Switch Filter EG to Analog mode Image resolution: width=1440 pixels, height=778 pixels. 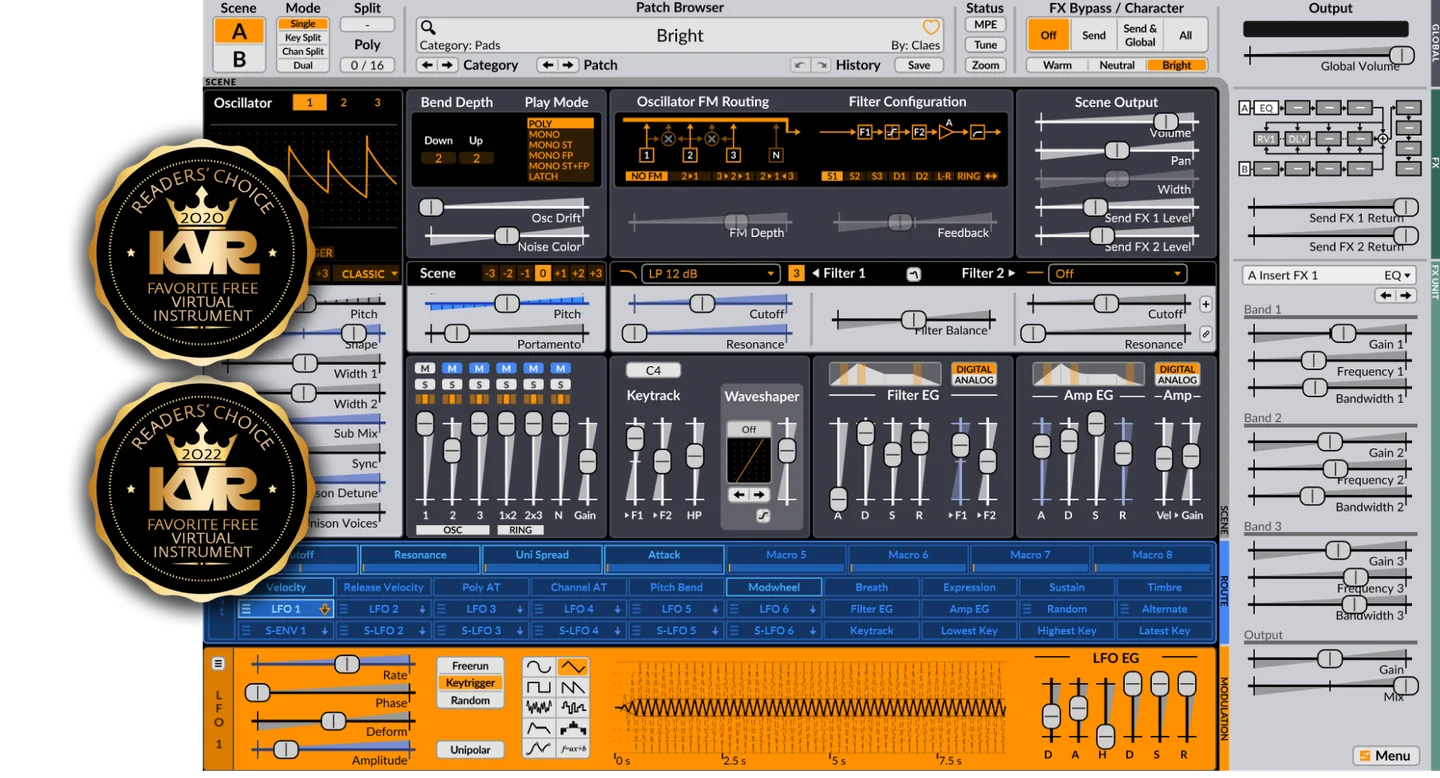tap(973, 380)
